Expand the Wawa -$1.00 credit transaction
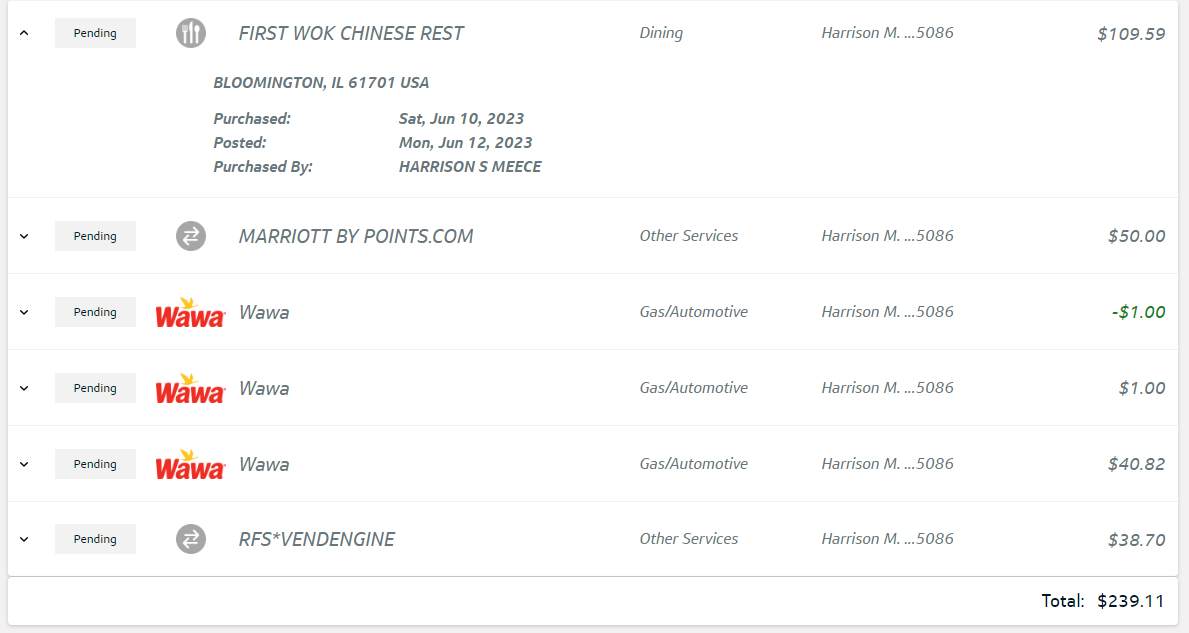1189x633 pixels. (x=25, y=312)
